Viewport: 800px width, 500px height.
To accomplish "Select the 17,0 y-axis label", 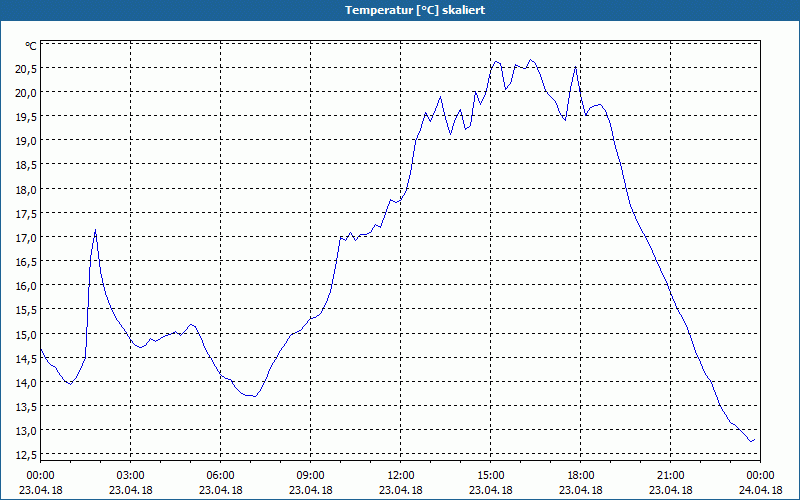I will tap(26, 239).
